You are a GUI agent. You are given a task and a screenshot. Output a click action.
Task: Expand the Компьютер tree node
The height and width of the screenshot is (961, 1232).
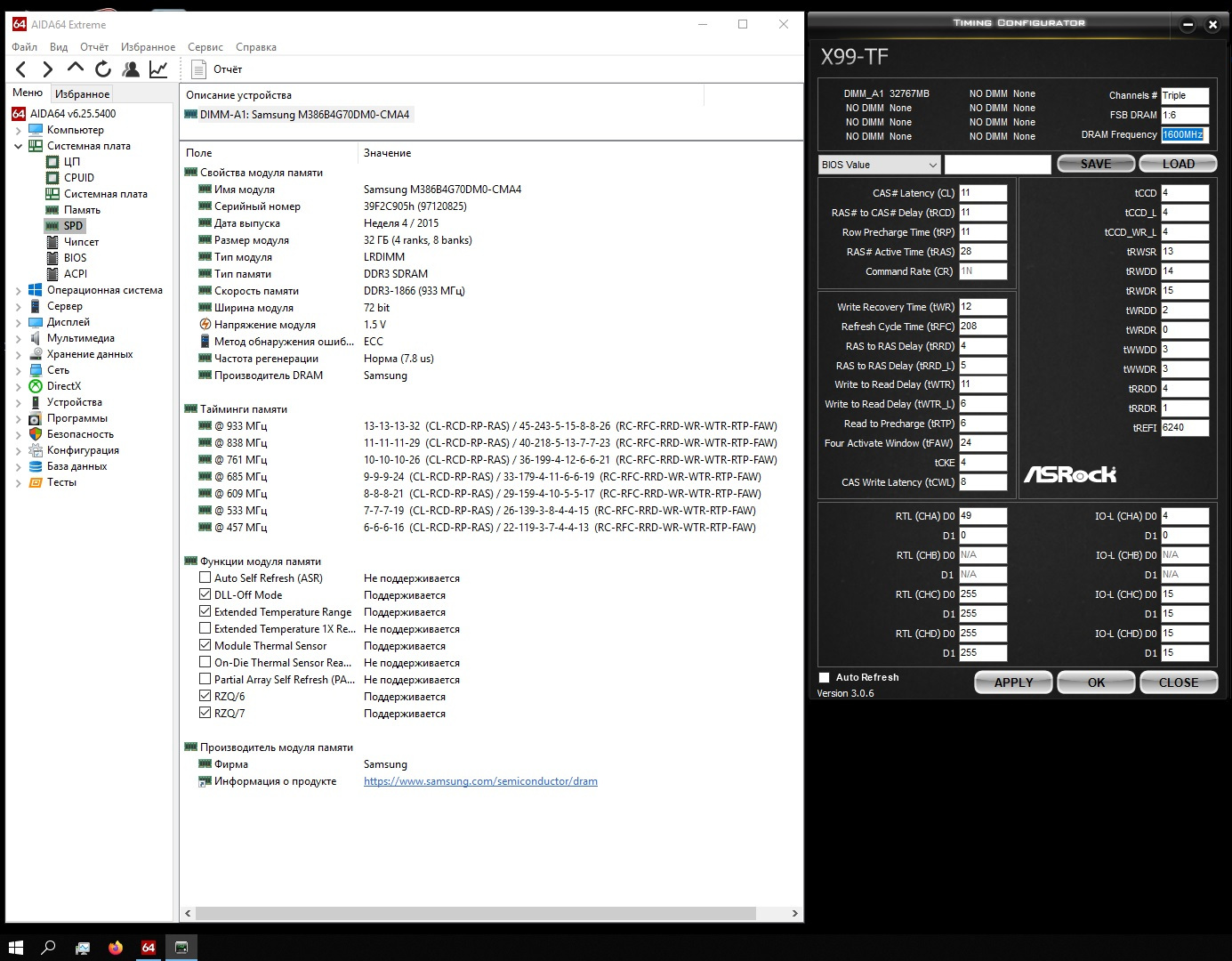19,130
